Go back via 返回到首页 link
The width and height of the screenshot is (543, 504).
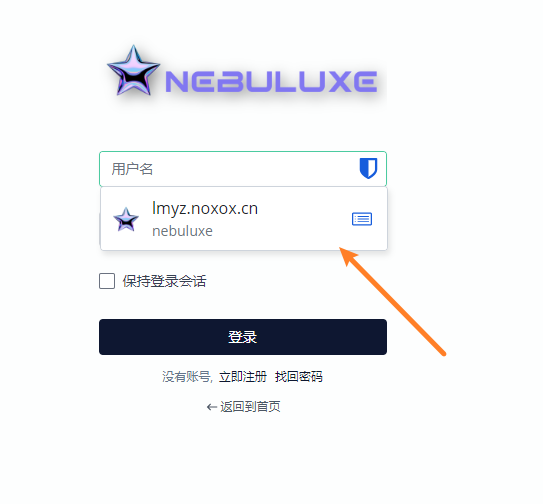coord(250,407)
